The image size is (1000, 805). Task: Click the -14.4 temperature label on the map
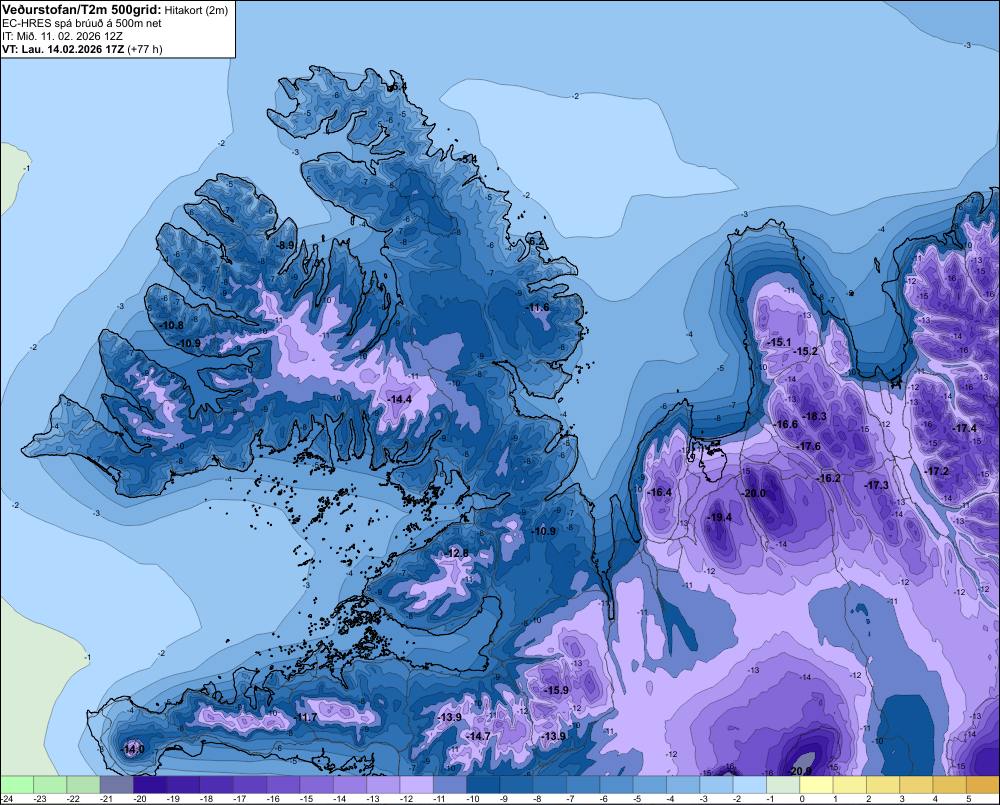point(400,399)
